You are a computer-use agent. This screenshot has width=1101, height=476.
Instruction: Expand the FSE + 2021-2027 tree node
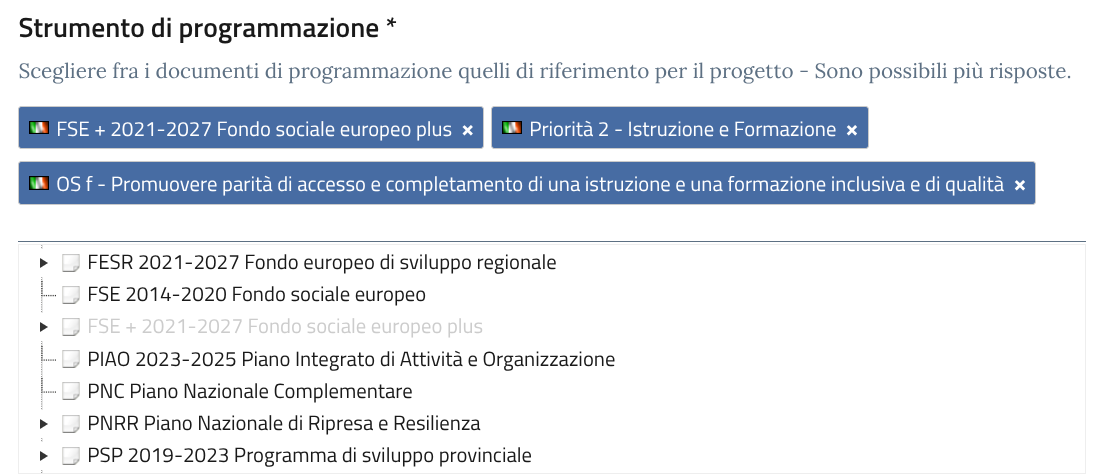click(43, 327)
